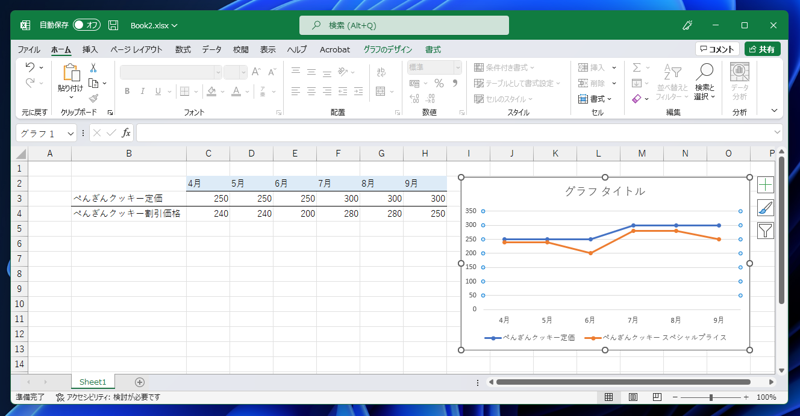Viewport: 800px width, 416px height.
Task: Open the Name Box dropdown arrow
Action: click(70, 134)
